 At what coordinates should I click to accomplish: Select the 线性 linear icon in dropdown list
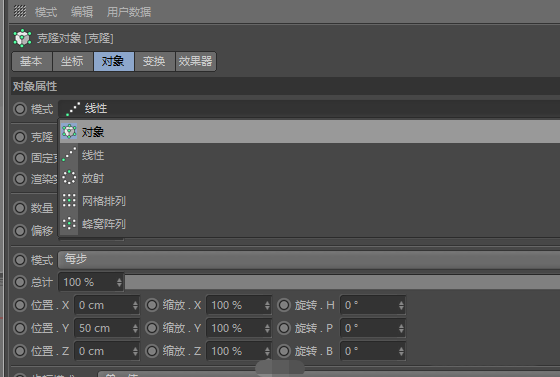69,154
